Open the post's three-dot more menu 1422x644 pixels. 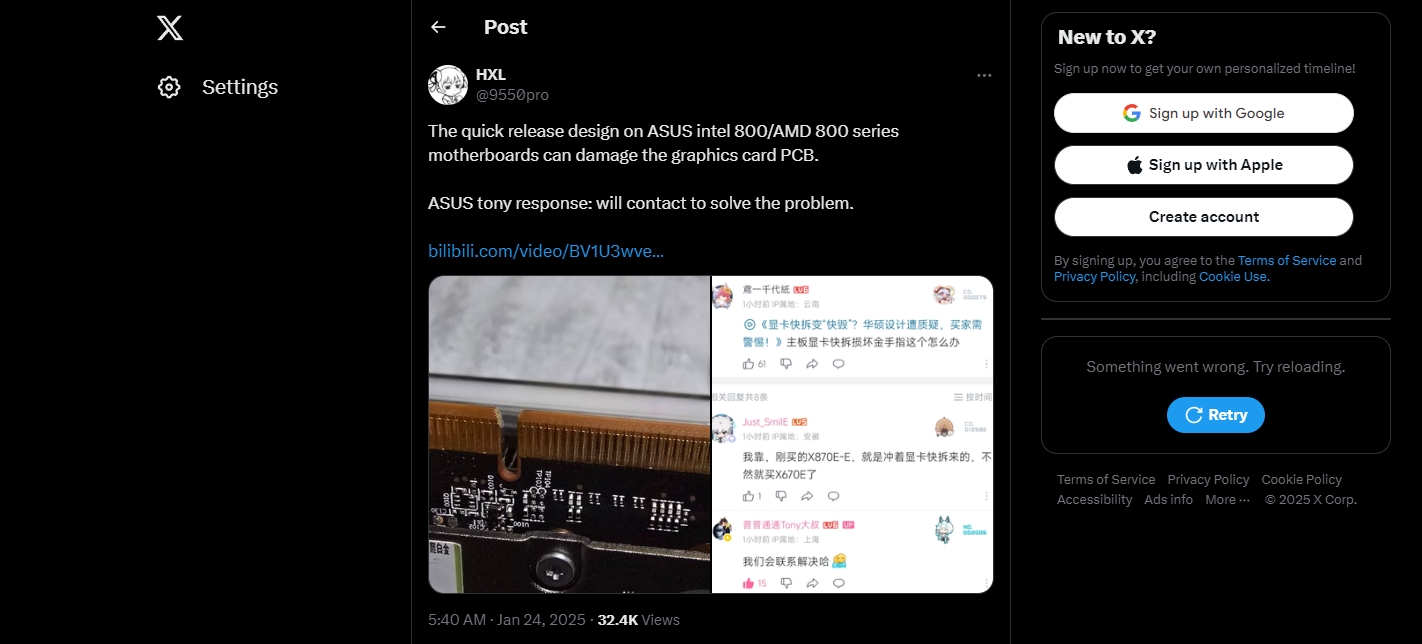click(x=984, y=75)
